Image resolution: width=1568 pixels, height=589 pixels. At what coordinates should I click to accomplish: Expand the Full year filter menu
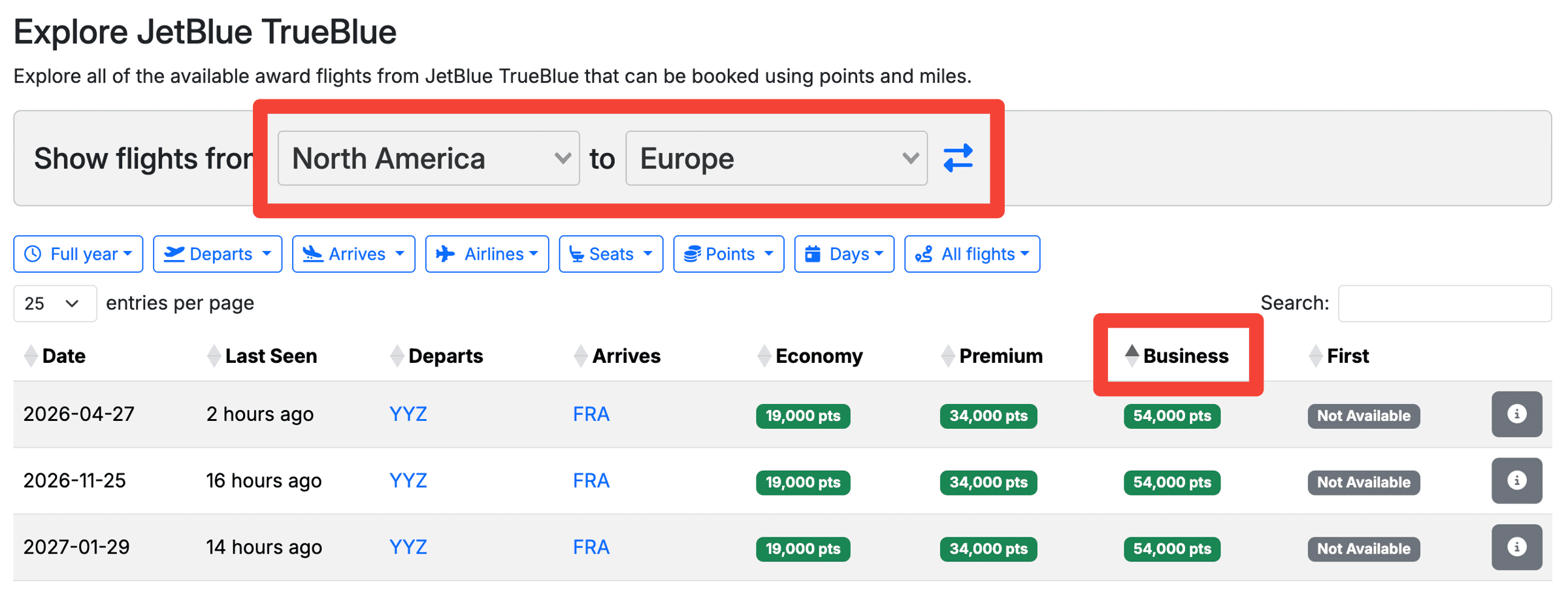(x=78, y=254)
